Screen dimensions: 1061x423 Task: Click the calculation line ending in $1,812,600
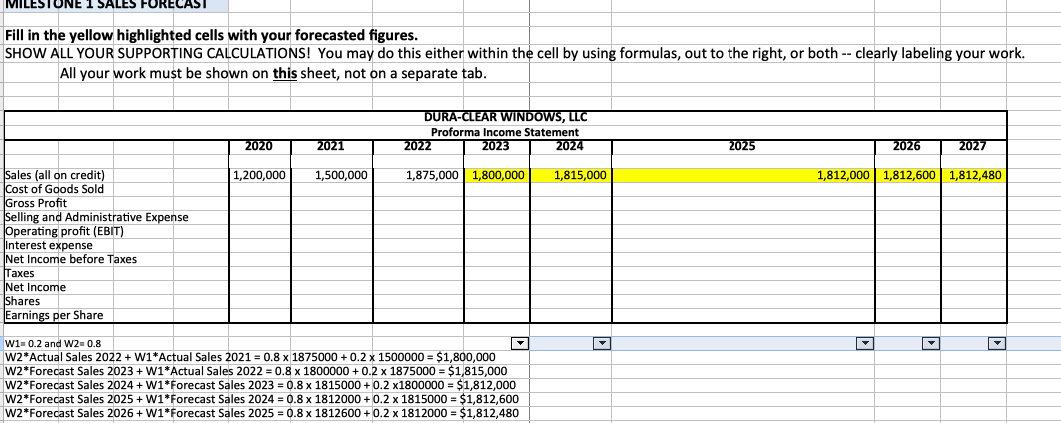tap(262, 400)
